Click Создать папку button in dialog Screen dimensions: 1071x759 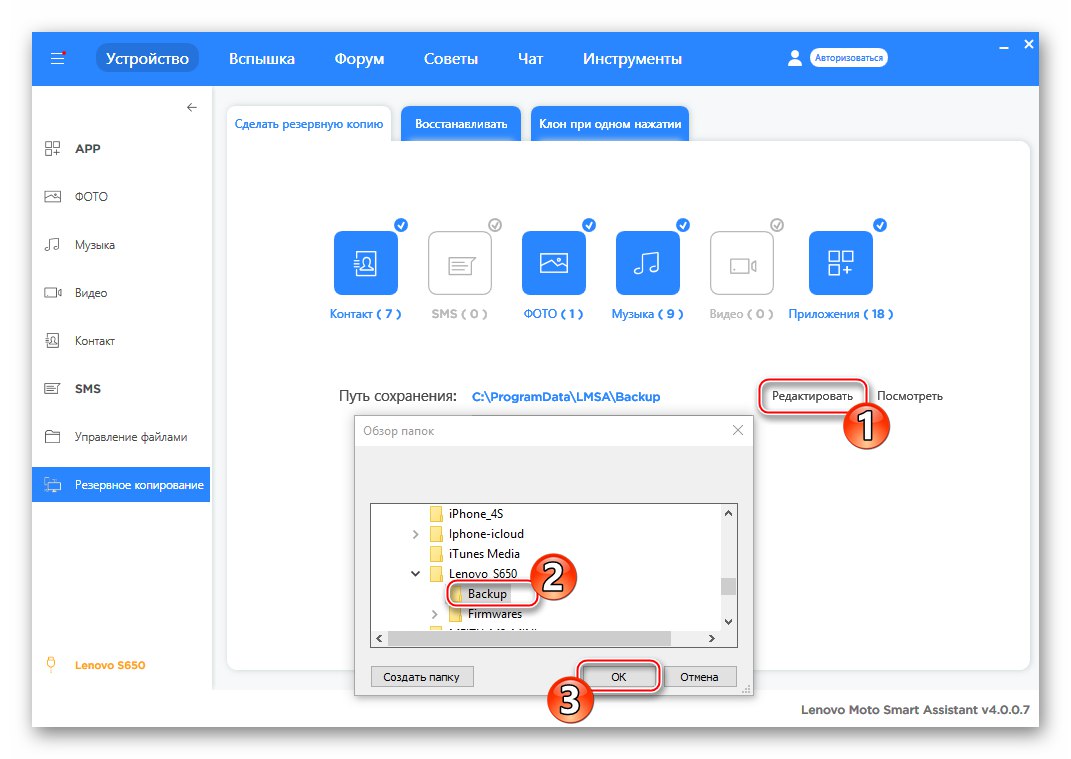(x=421, y=677)
